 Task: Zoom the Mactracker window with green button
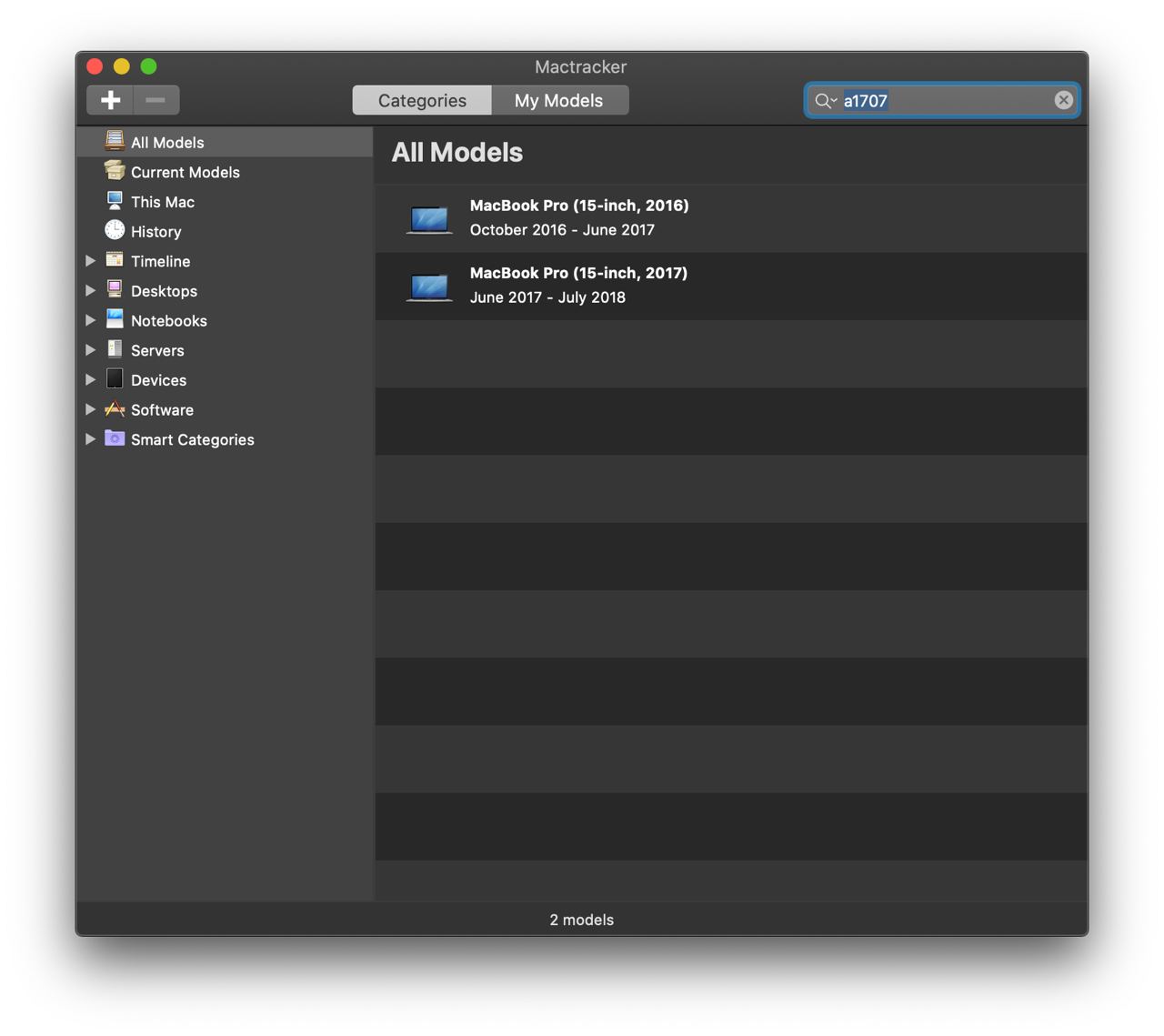149,66
